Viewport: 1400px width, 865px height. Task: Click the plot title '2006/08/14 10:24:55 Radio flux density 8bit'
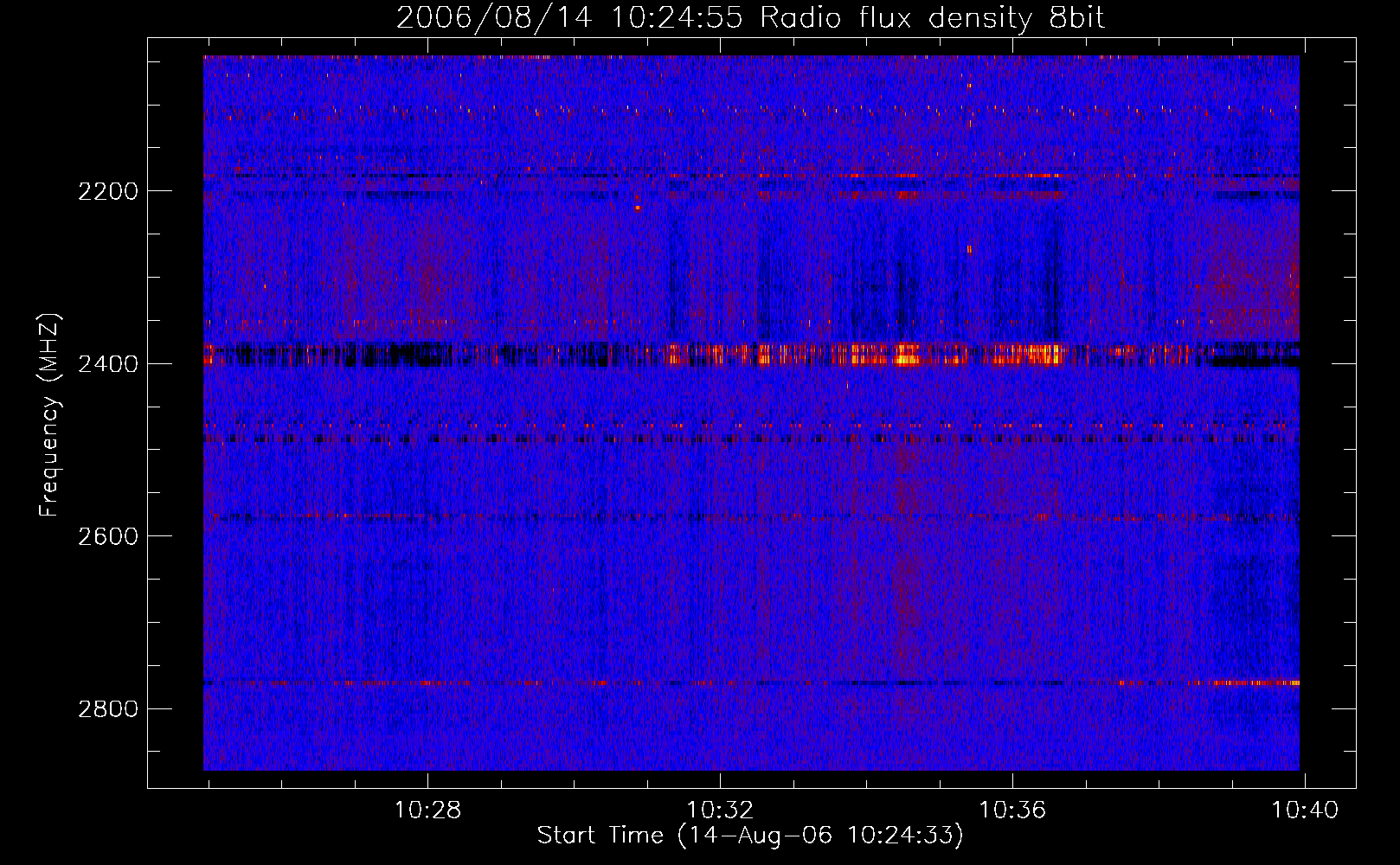(x=750, y=17)
